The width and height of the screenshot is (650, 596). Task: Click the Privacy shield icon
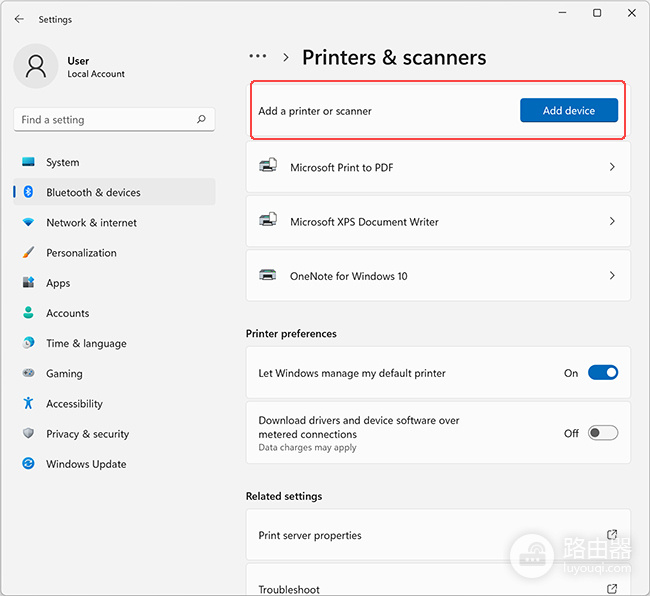tap(28, 433)
